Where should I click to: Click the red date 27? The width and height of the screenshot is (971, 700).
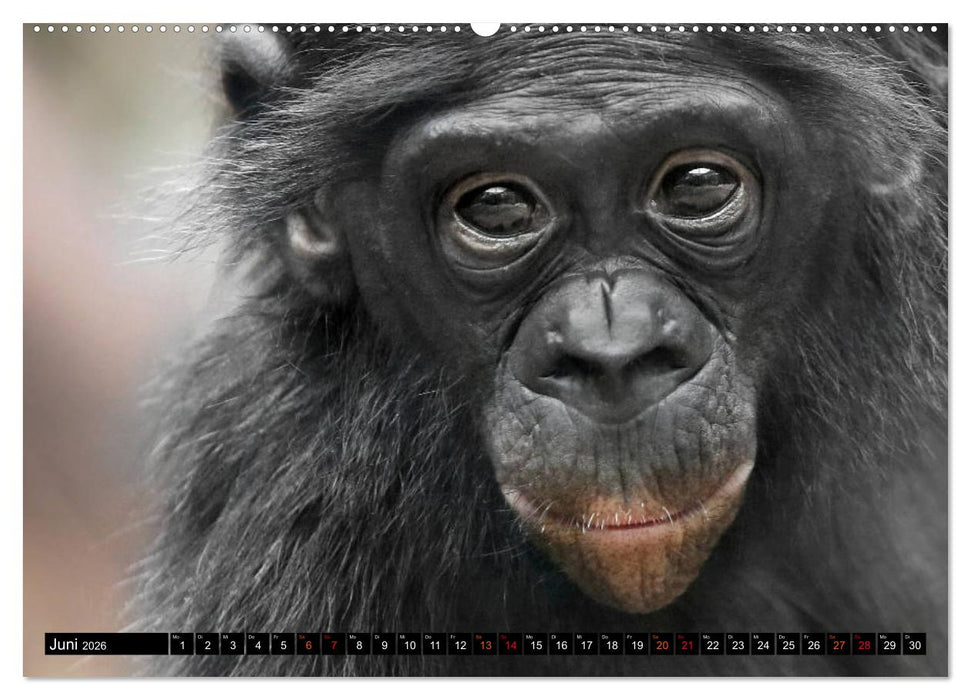point(838,645)
